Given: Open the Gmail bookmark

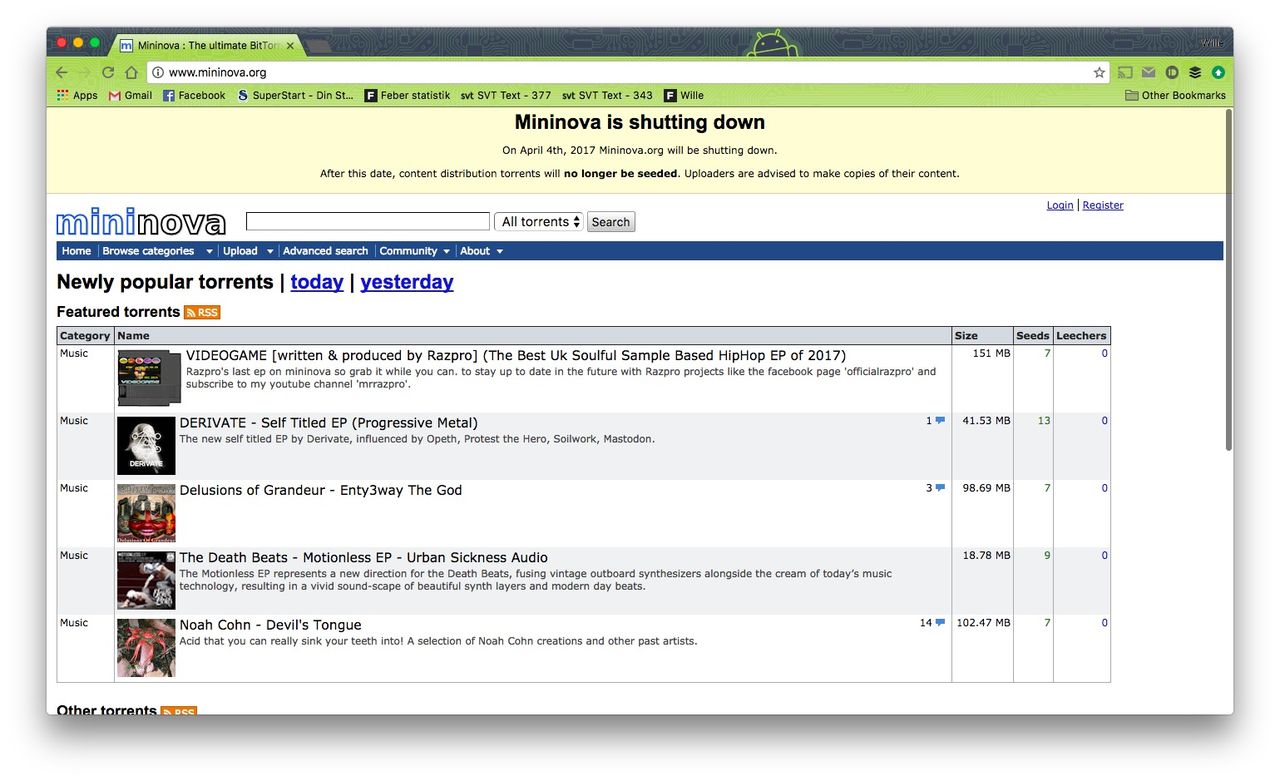Looking at the screenshot, I should point(130,95).
